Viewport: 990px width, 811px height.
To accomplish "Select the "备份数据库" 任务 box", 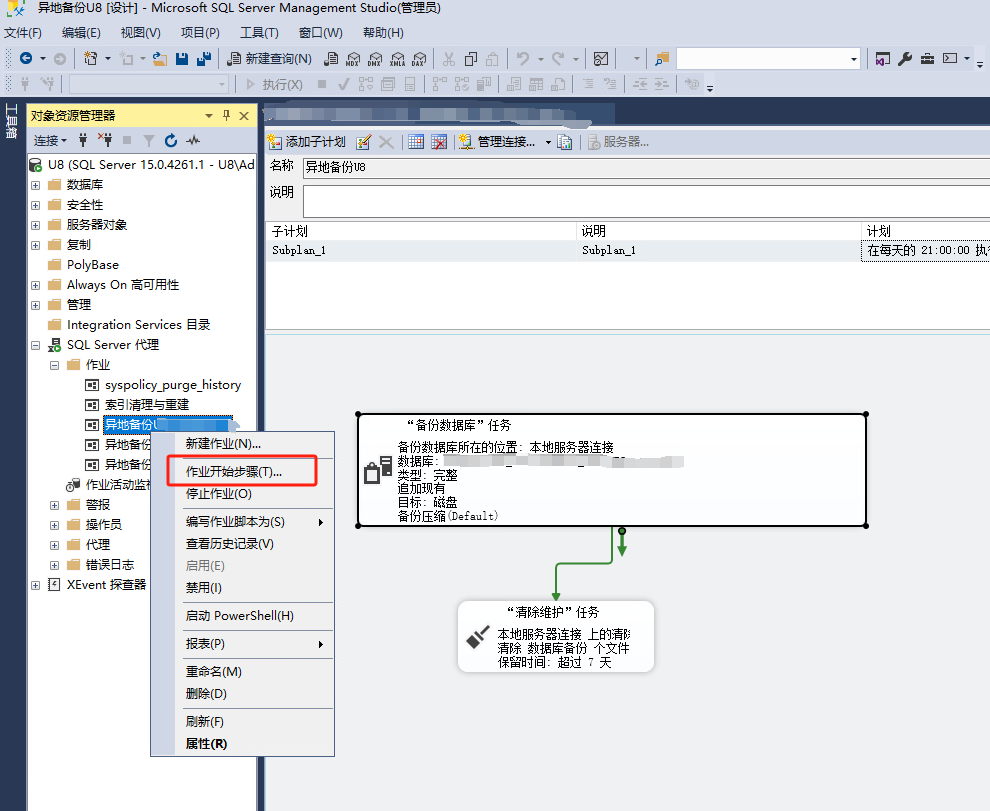I will (x=612, y=470).
